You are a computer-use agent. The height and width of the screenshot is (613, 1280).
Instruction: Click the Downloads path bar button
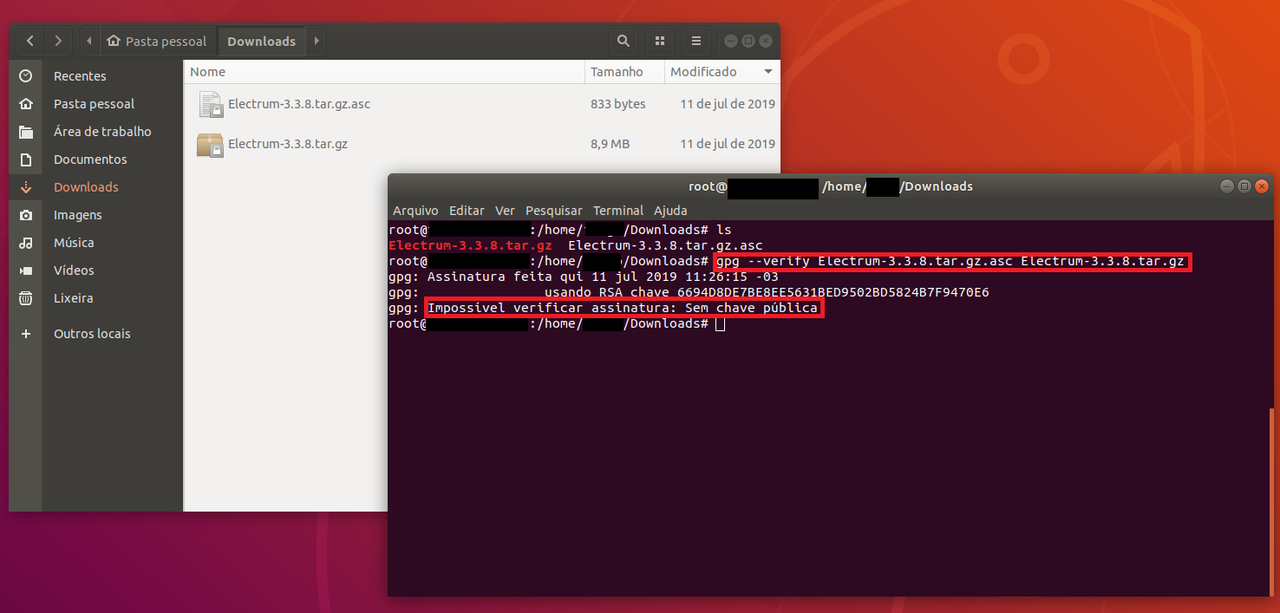tap(262, 41)
